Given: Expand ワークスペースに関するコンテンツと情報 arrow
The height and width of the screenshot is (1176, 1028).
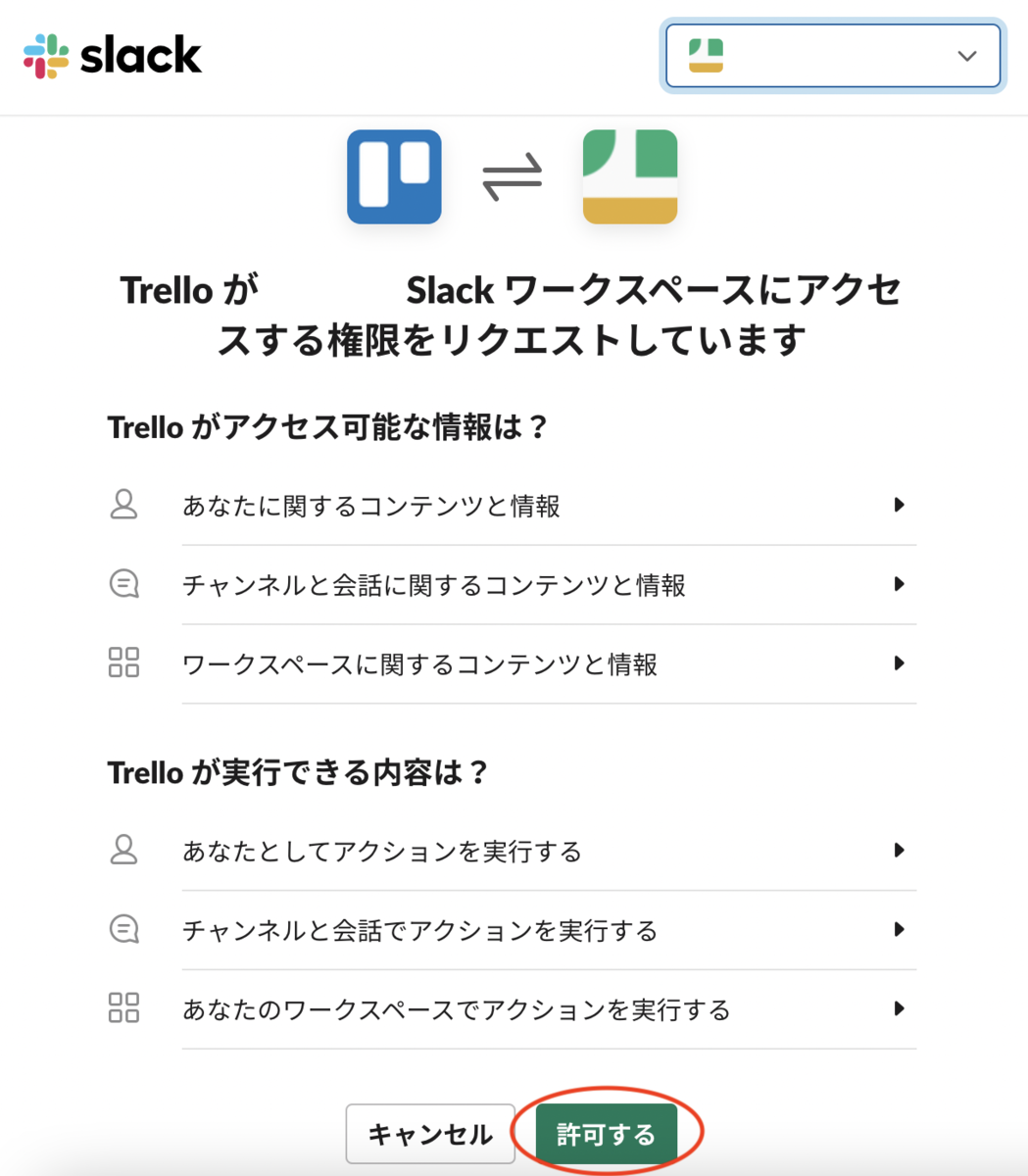Looking at the screenshot, I should [x=899, y=663].
